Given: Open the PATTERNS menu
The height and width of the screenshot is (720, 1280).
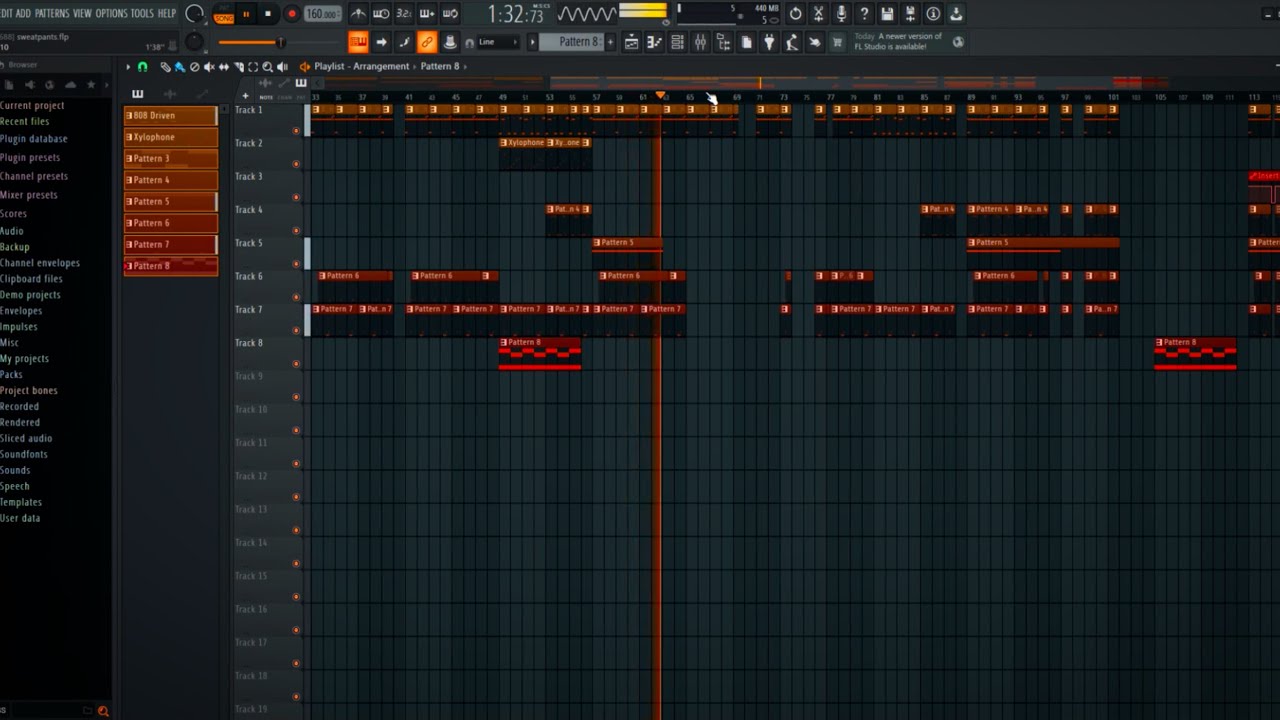Looking at the screenshot, I should coord(52,13).
